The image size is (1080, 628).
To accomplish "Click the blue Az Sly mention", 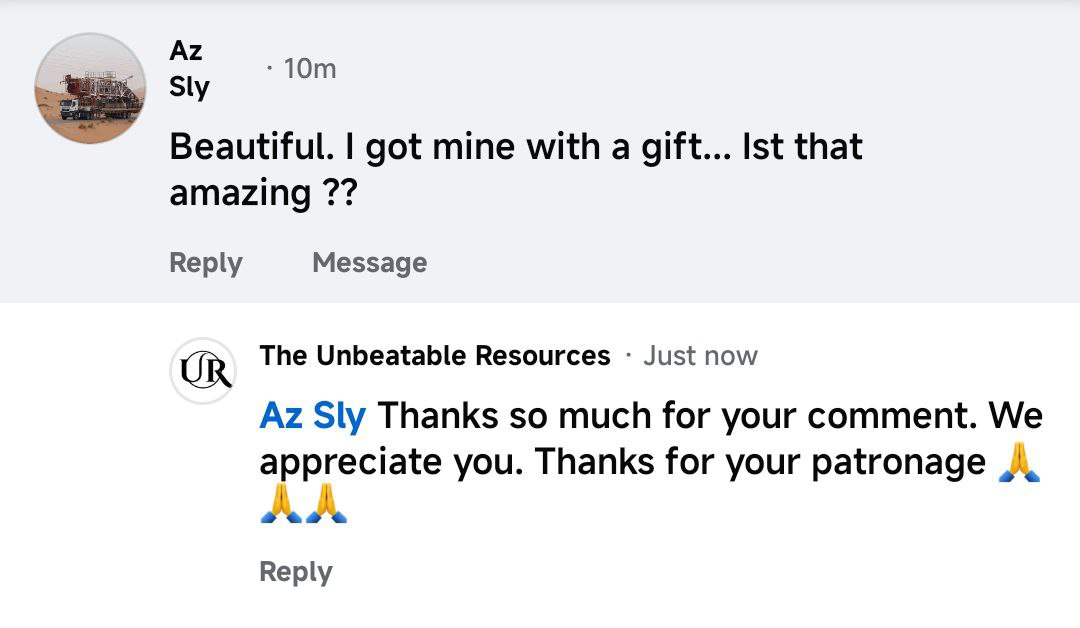I will (x=312, y=416).
